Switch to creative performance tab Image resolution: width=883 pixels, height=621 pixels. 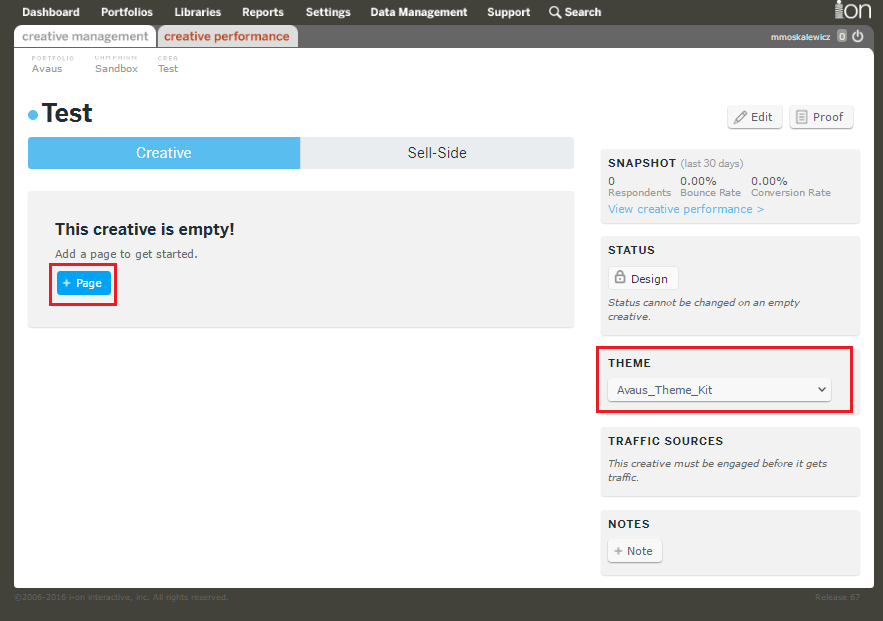(227, 36)
